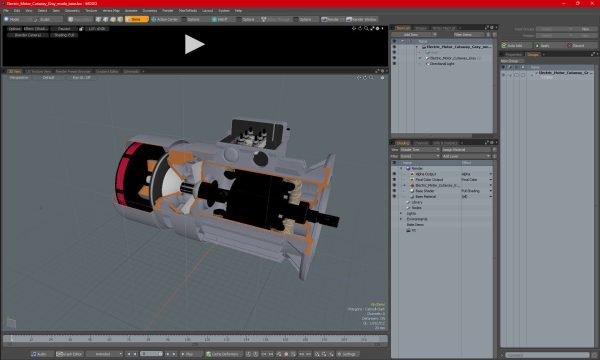600x360 pixels.
Task: Open the Default shading style dropdown
Action: point(48,78)
